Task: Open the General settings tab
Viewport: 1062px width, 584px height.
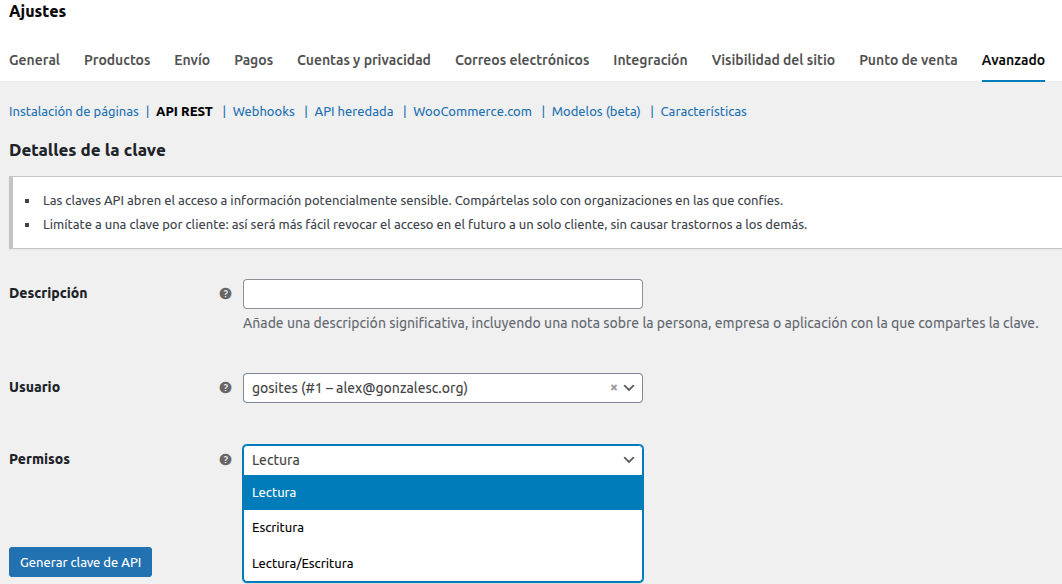Action: click(34, 60)
